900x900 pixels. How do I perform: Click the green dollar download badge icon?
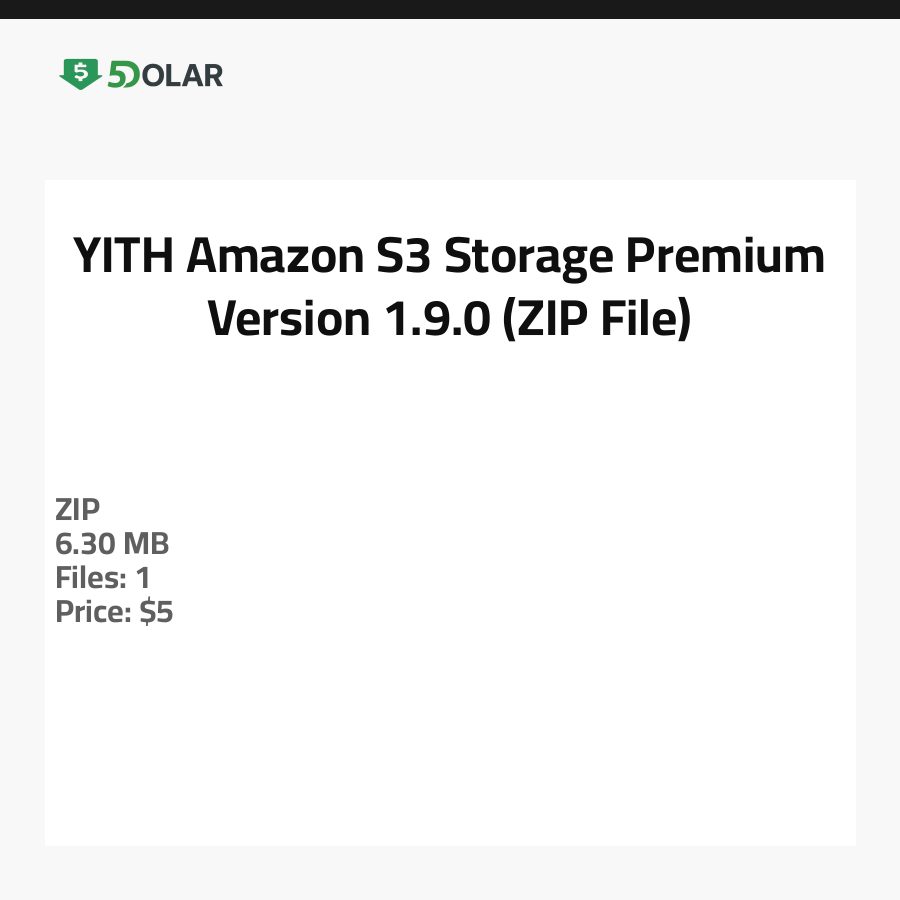tap(80, 74)
